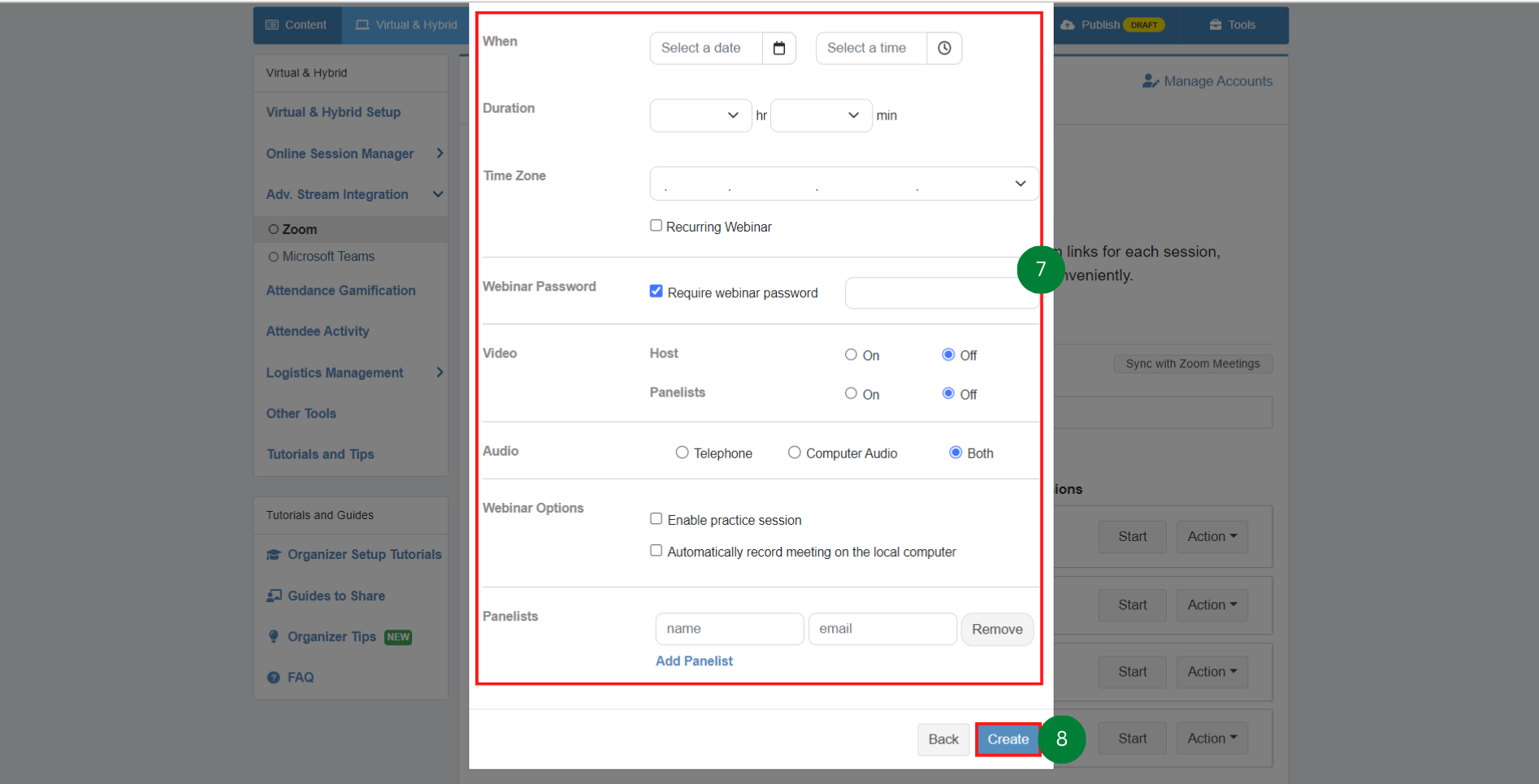Click the Organizer Setup Tutorials graduation cap icon

(x=274, y=555)
